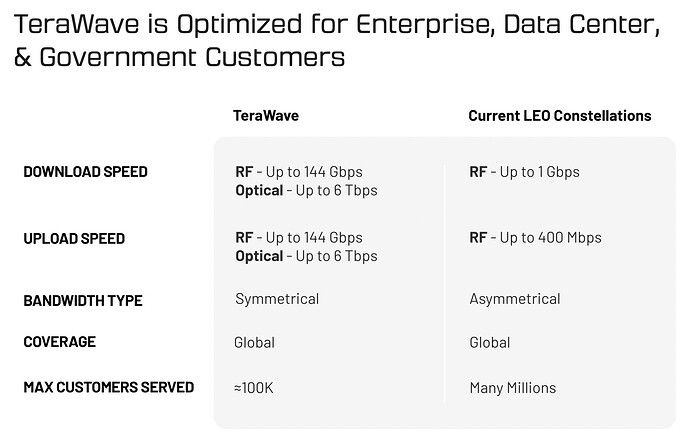Viewport: 690px width, 445px height.
Task: Click the BANDWIDTH TYPE row label
Action: 82,300
